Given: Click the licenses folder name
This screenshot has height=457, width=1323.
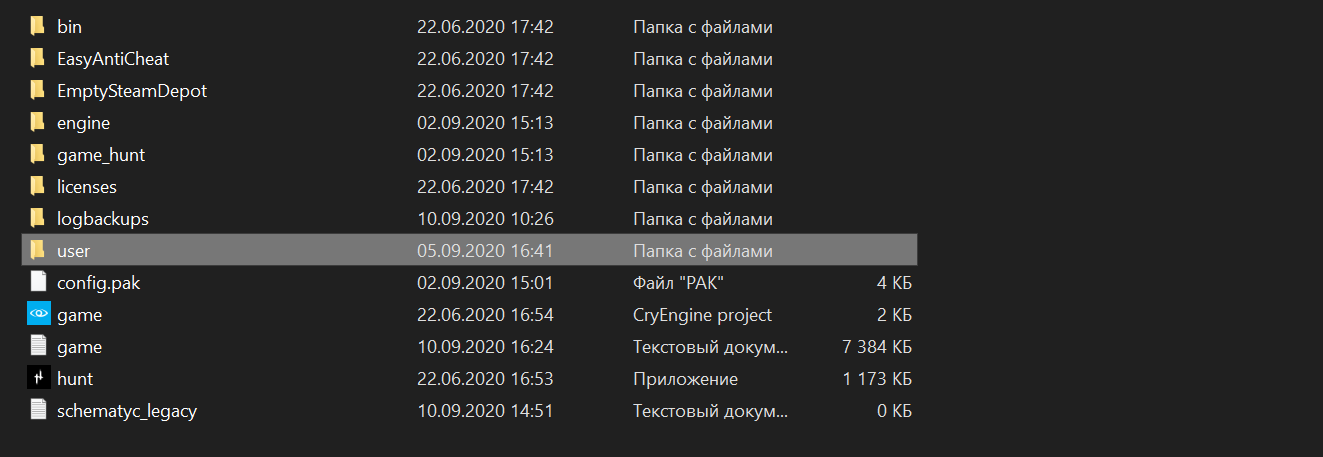Looking at the screenshot, I should (87, 187).
